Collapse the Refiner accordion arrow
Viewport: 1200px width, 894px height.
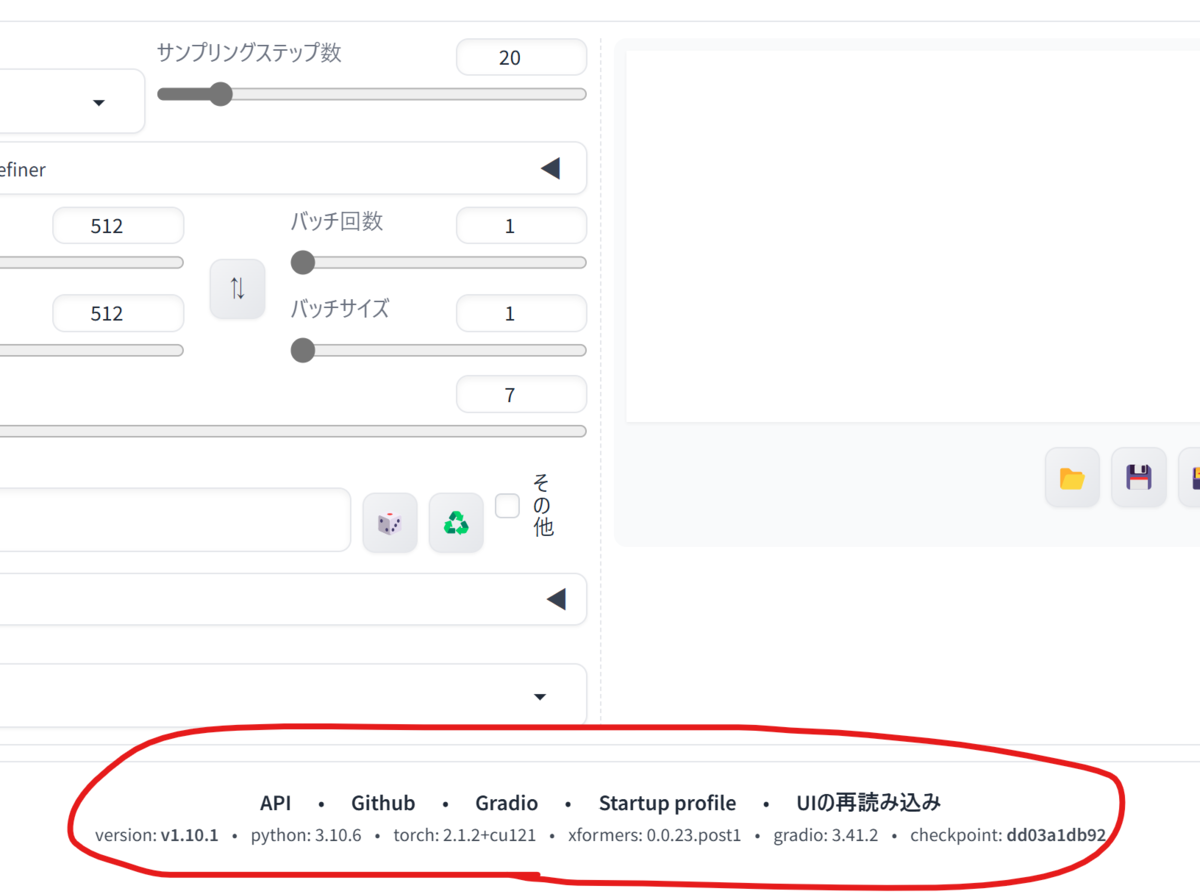click(x=551, y=168)
